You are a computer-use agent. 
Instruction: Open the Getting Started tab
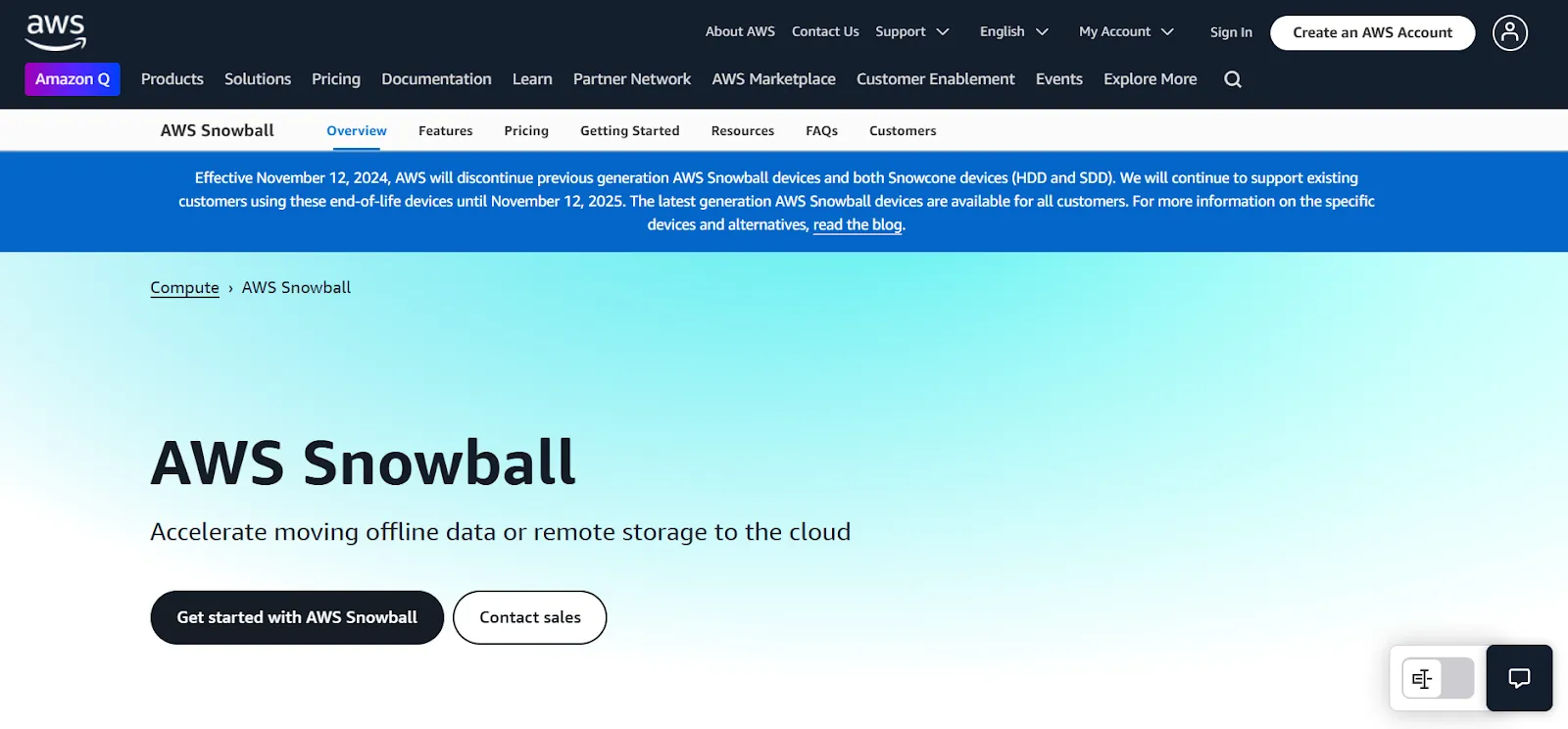coord(630,130)
